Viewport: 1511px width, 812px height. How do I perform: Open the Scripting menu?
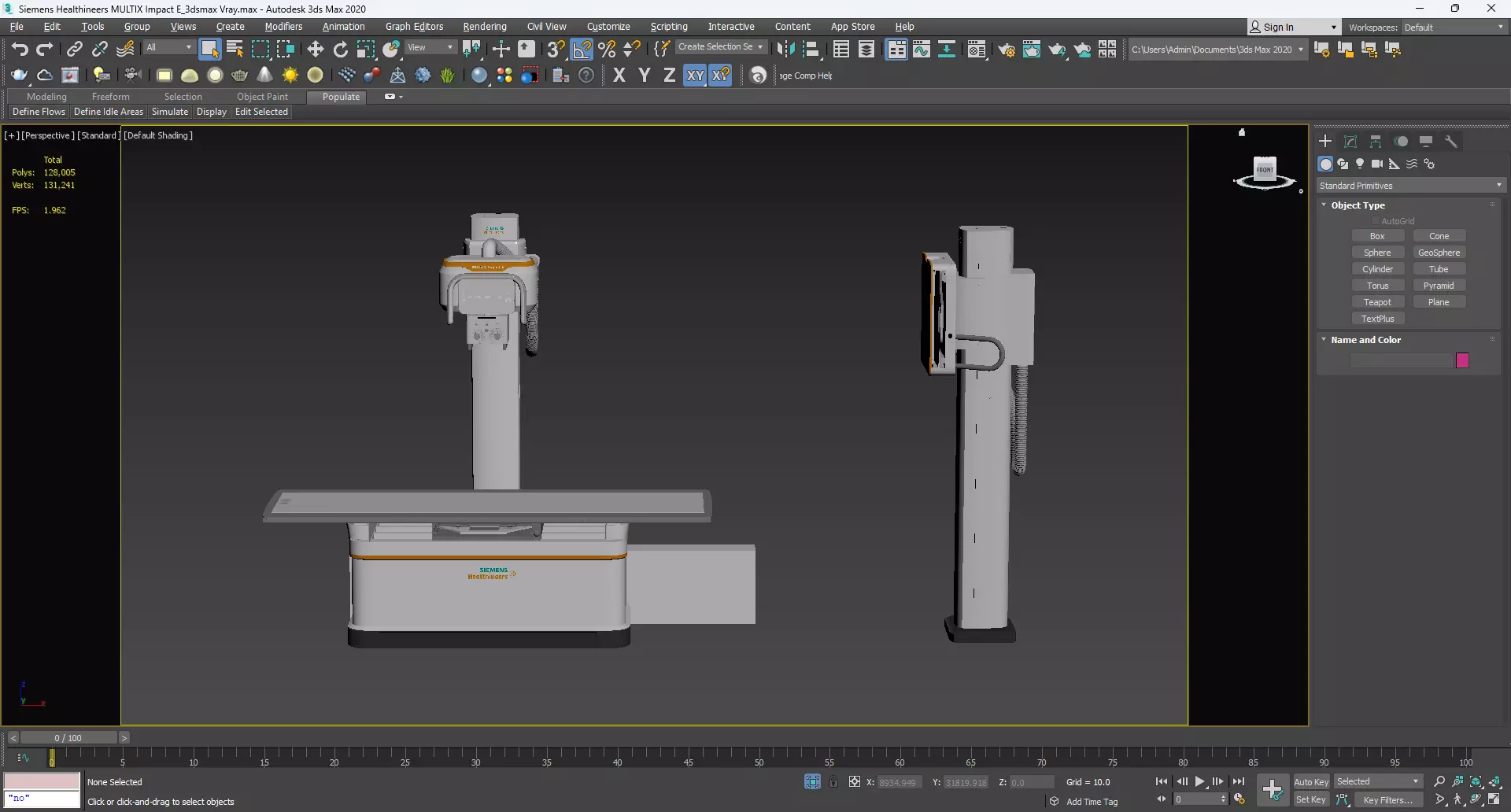coord(669,27)
